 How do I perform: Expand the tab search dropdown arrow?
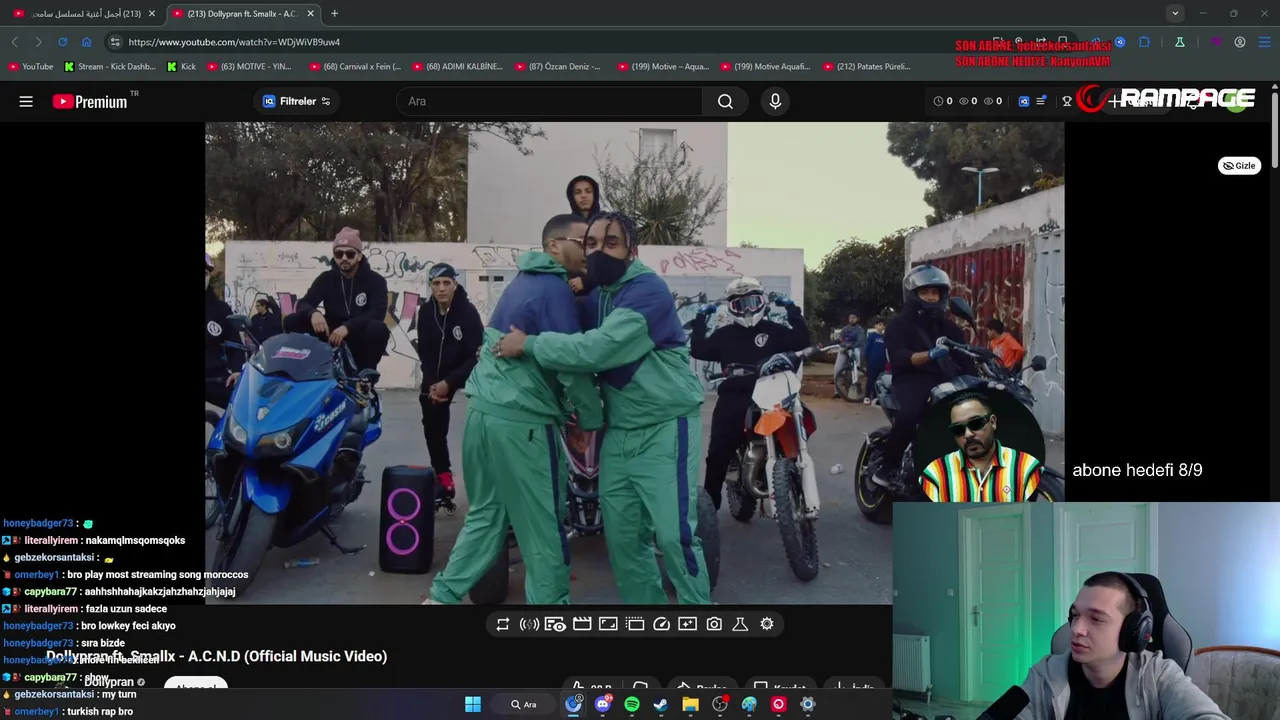click(1175, 13)
